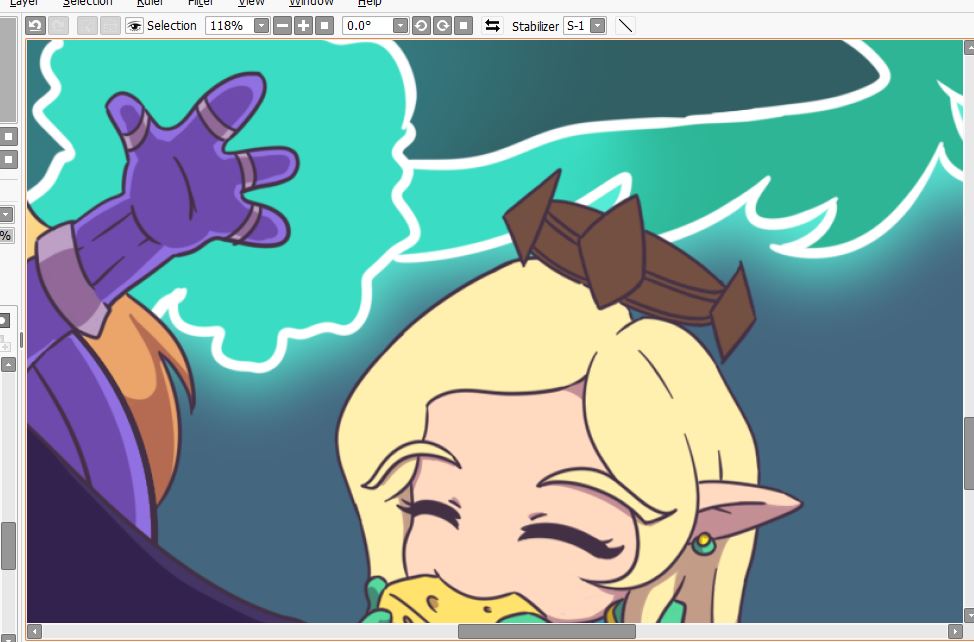Open the Filter menu
Screen dimensions: 974x642
201,3
